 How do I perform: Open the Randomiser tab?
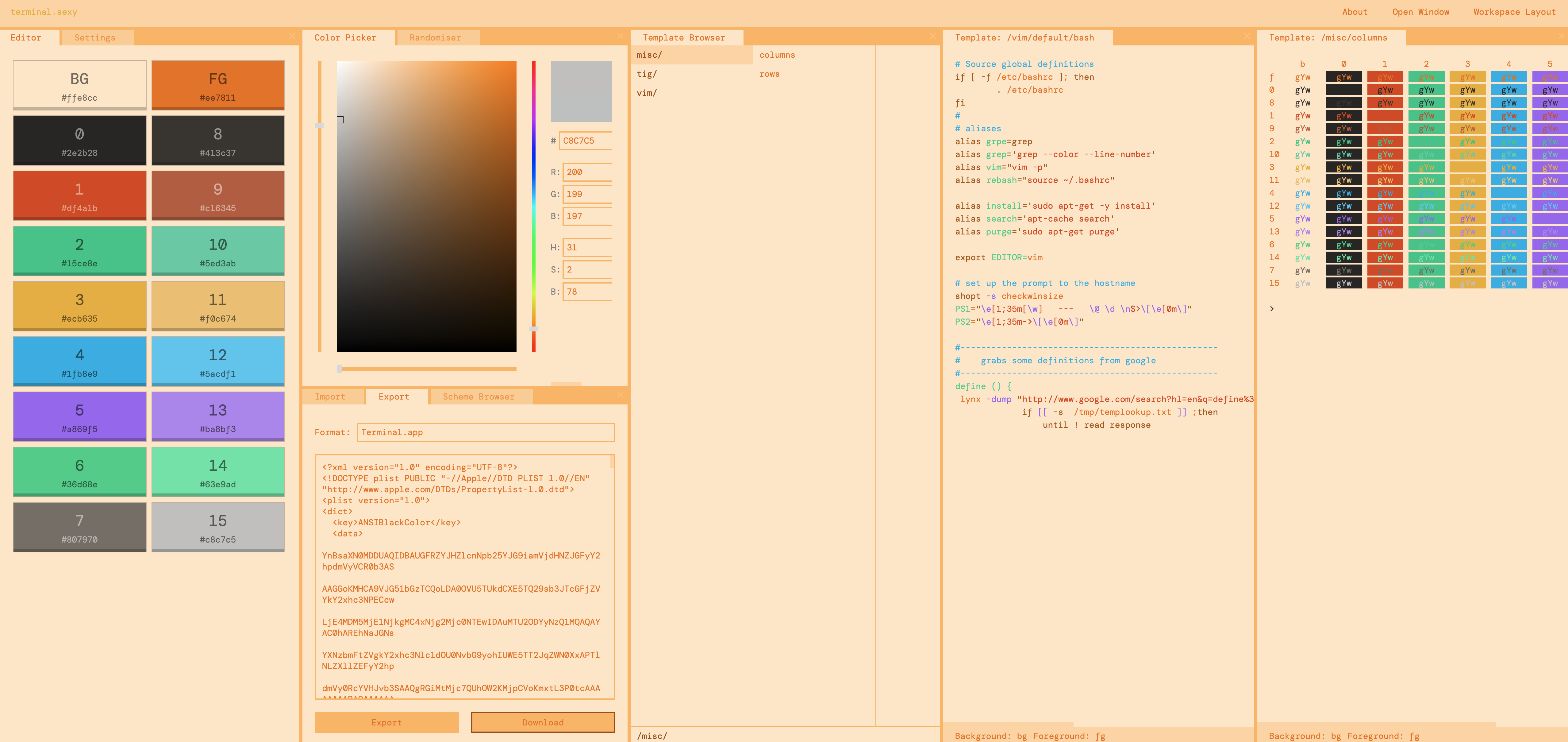pos(435,38)
